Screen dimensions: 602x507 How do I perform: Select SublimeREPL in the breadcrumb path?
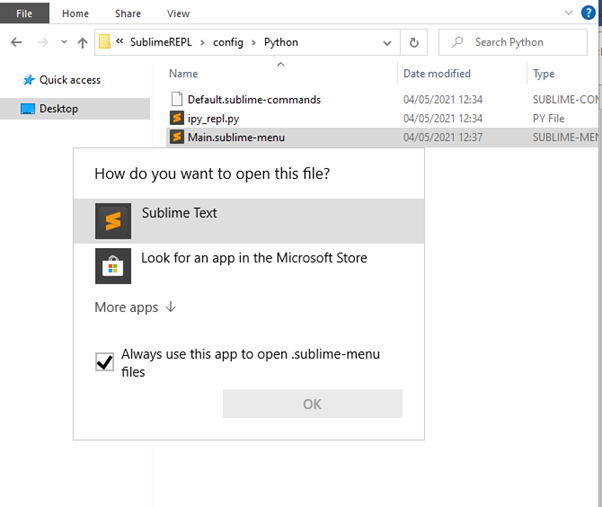(x=161, y=42)
